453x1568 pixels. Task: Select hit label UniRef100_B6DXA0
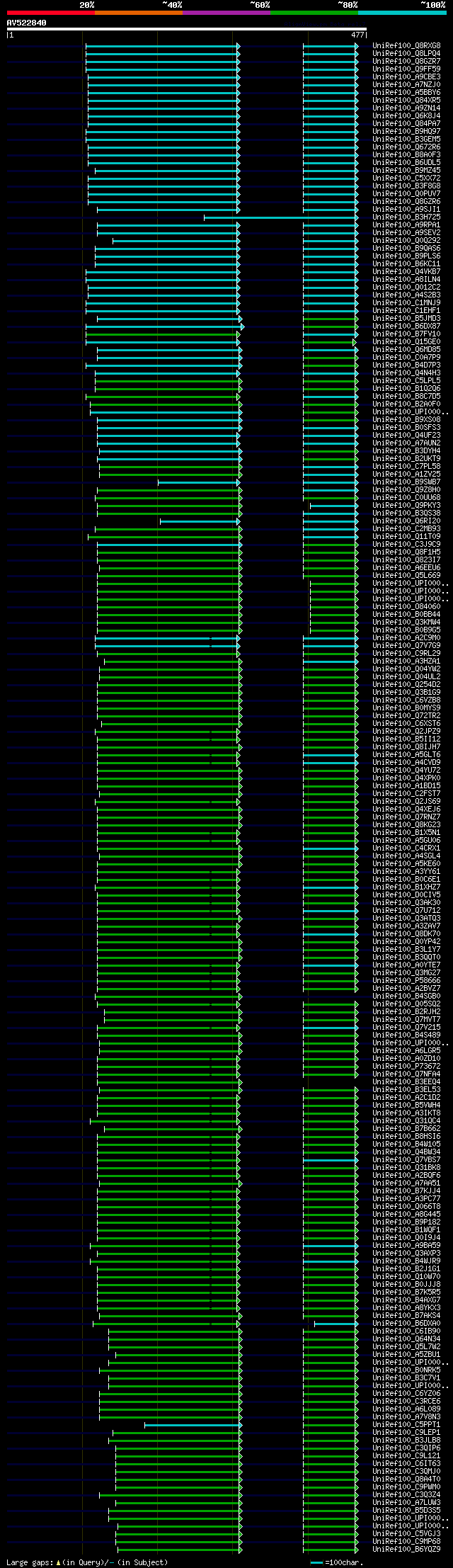point(406,1323)
